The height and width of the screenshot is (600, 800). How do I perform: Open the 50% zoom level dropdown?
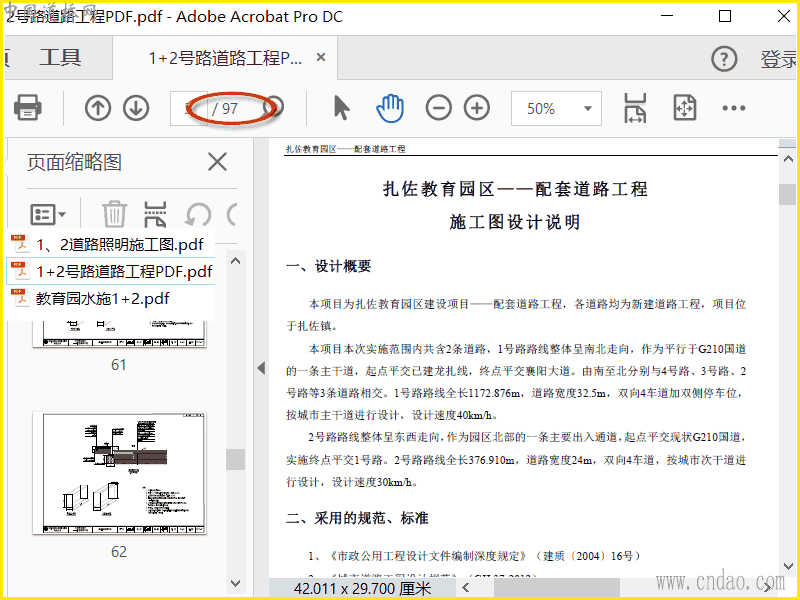(x=556, y=108)
